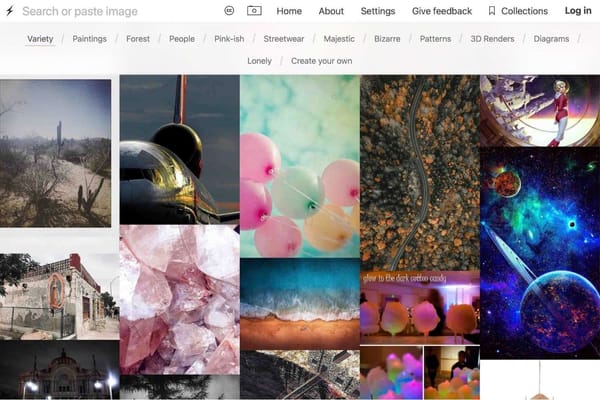Select the Streetwear category
600x400 pixels.
pyautogui.click(x=286, y=39)
